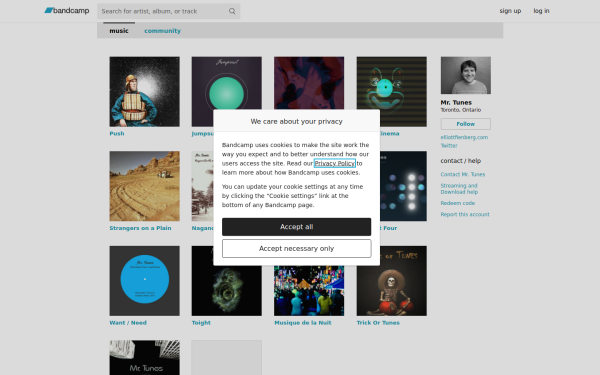Screen dimensions: 600x375
Task: Open the Musique de la Nuit cover
Action: [309, 291]
